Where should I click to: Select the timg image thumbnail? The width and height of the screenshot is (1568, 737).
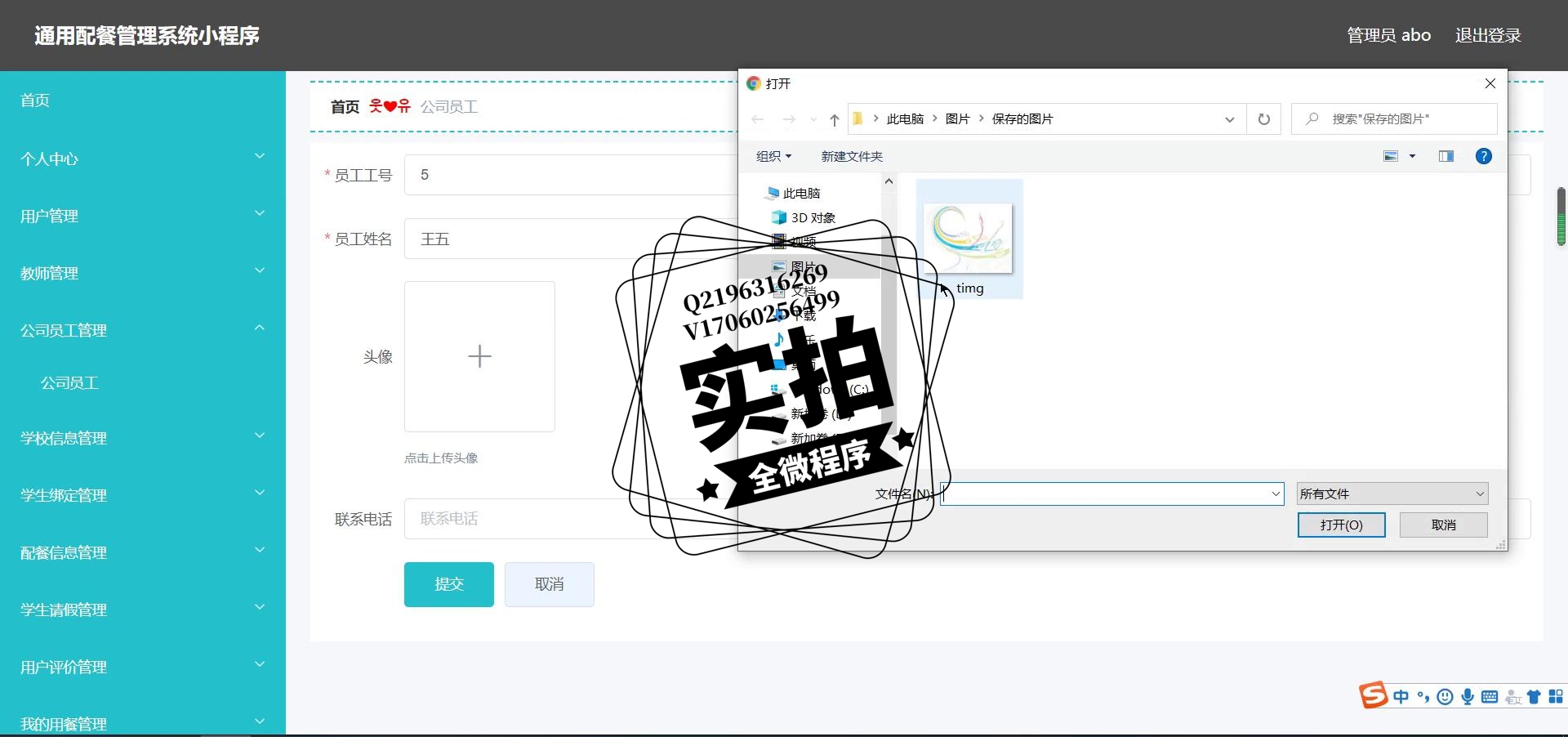click(x=969, y=239)
